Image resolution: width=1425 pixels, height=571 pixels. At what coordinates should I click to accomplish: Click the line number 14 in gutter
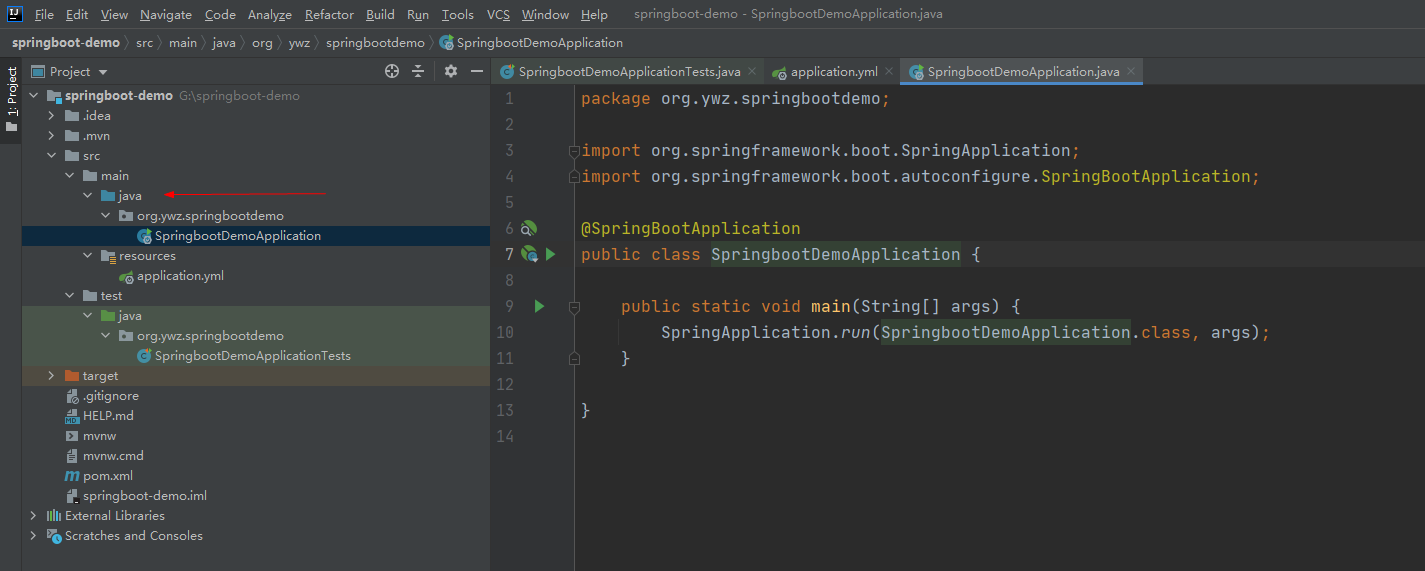(x=504, y=437)
